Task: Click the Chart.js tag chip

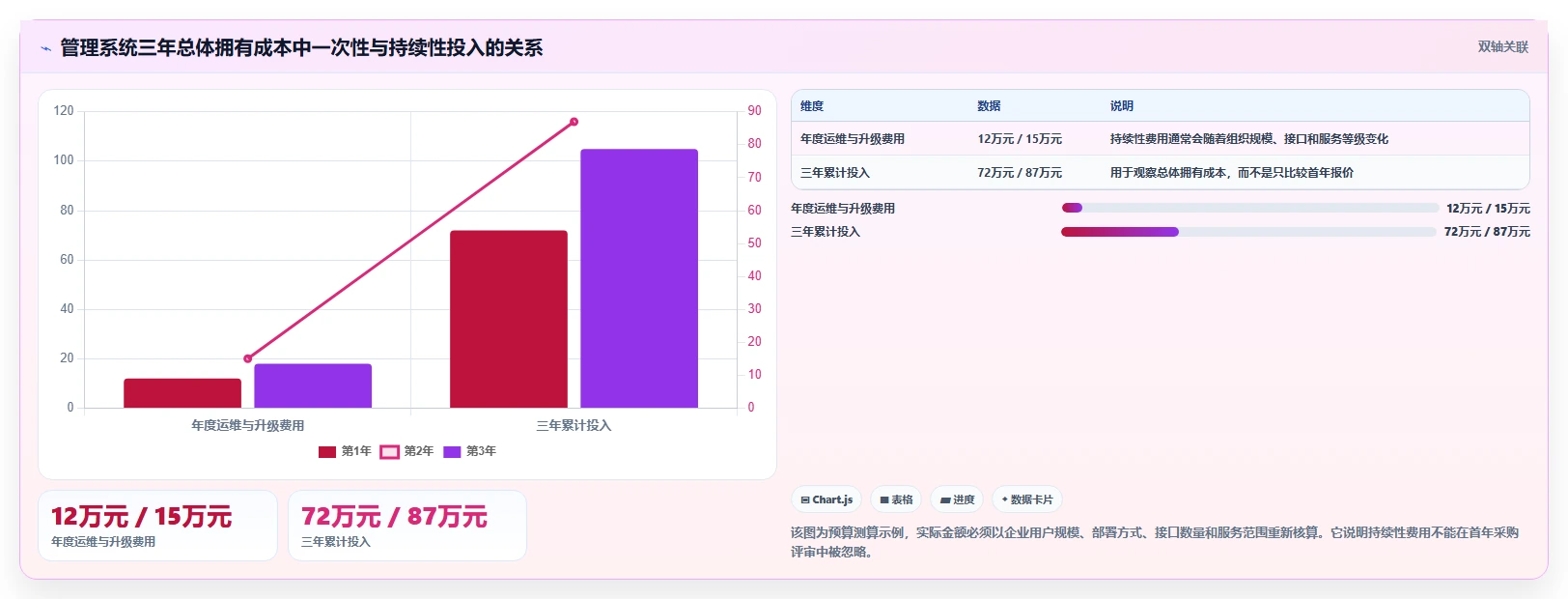Action: [x=826, y=499]
